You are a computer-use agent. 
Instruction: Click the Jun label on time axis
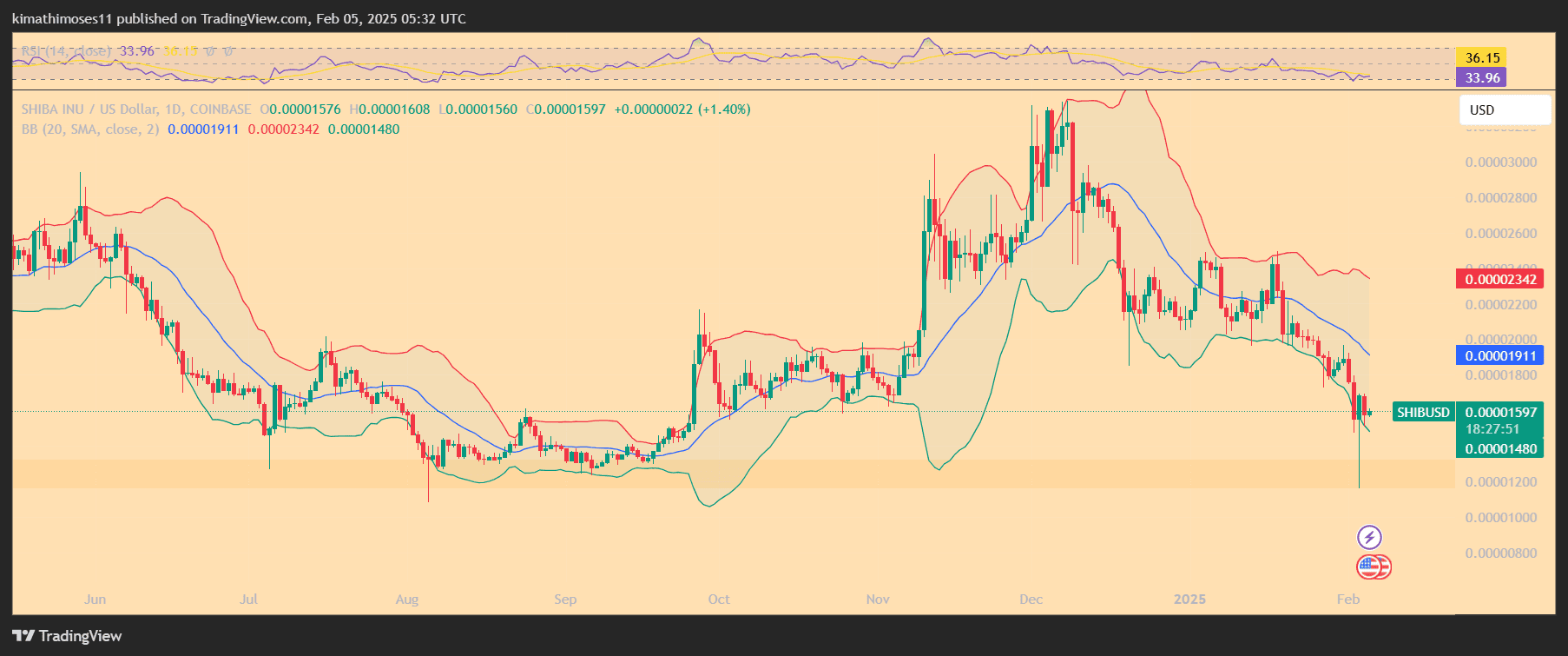pyautogui.click(x=96, y=599)
